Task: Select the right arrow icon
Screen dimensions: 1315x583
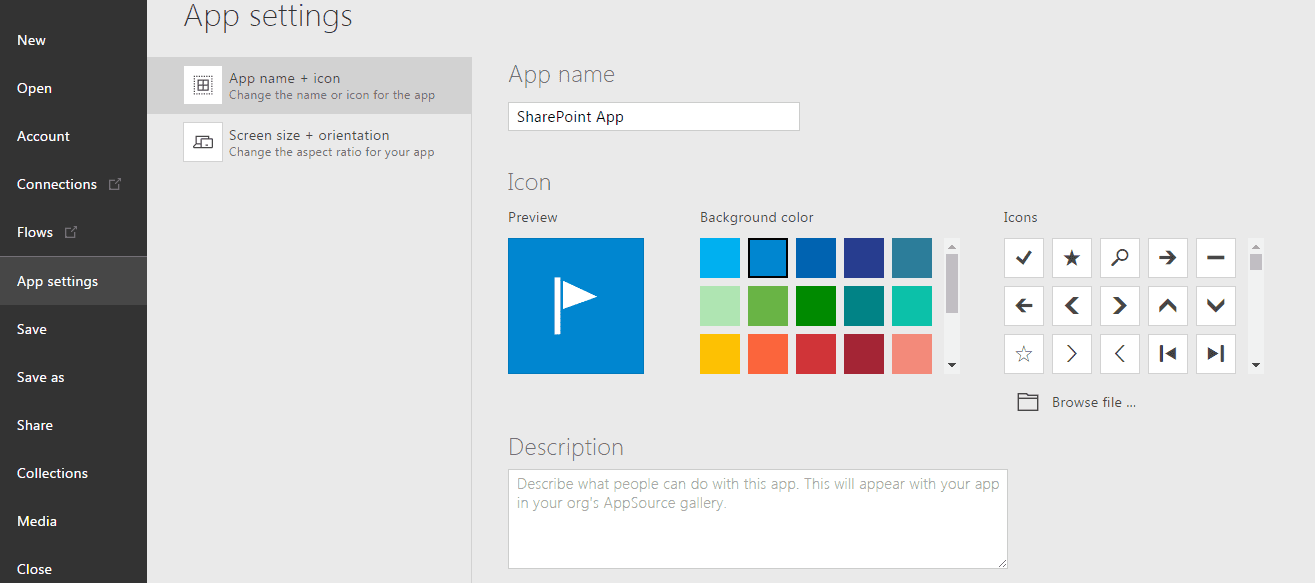Action: tap(1168, 258)
